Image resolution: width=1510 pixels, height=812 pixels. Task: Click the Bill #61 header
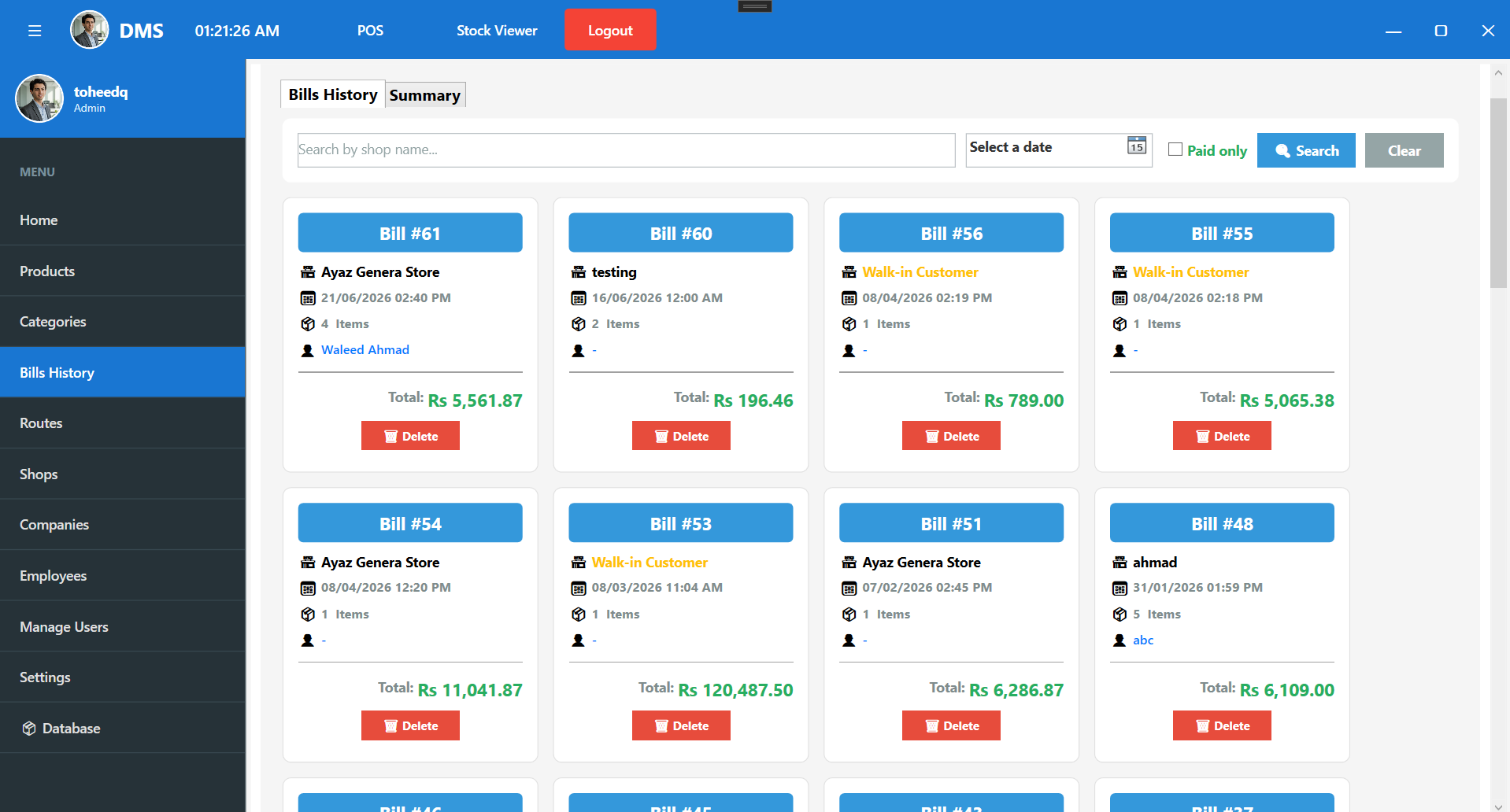point(410,233)
